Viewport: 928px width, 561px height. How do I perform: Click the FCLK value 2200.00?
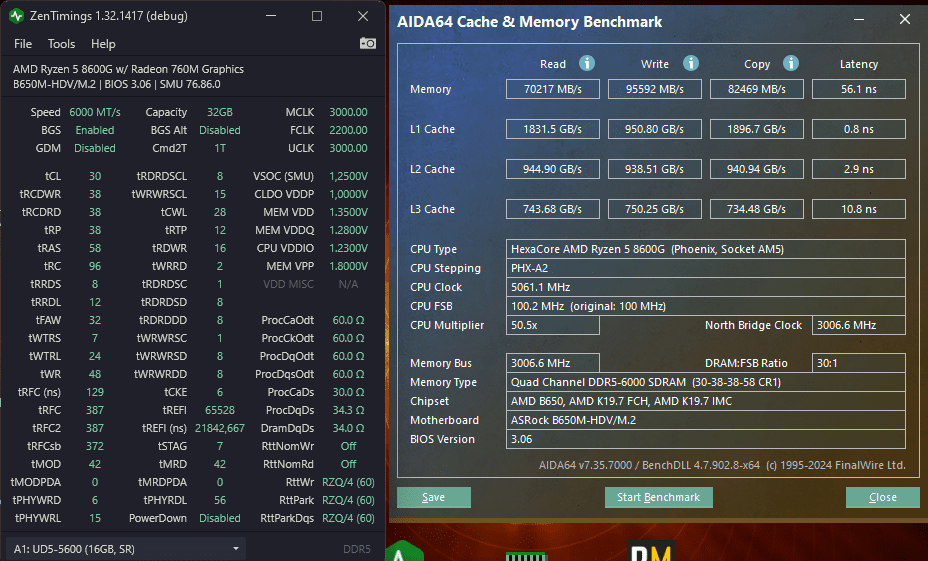[348, 130]
